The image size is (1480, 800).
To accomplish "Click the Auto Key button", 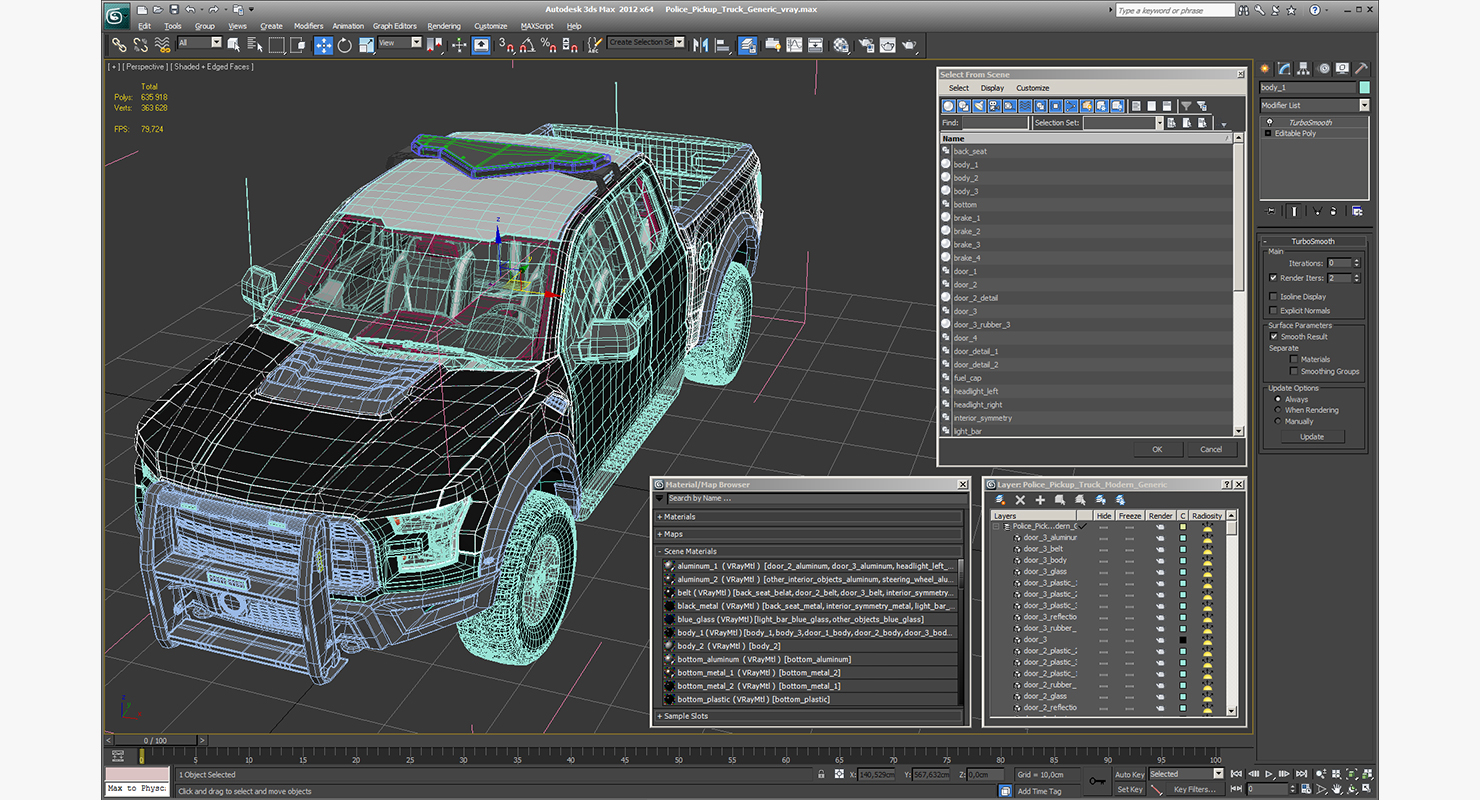I will point(1129,774).
